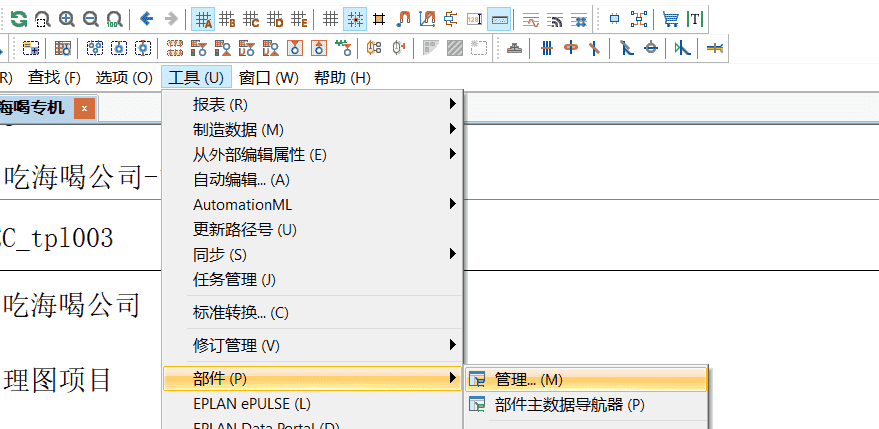Viewport: 879px width, 429px height.
Task: Open the 窗口 (W) menu
Action: [x=268, y=77]
